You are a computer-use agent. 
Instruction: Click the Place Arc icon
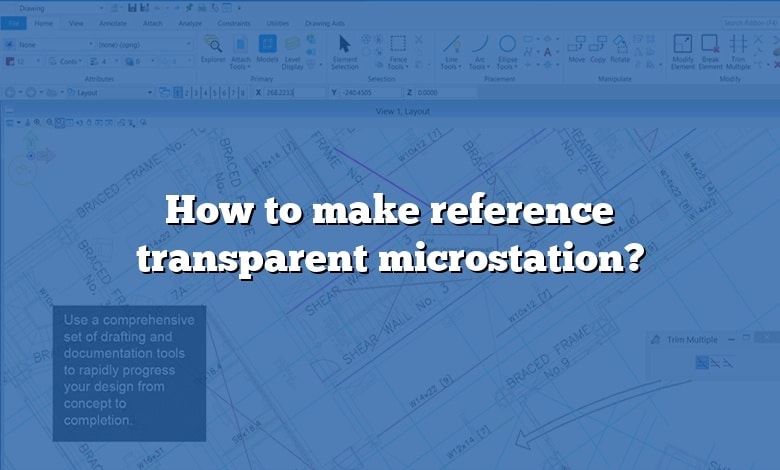[480, 44]
